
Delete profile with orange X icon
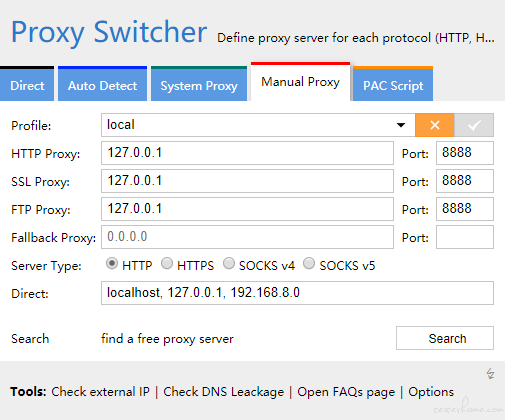[434, 125]
